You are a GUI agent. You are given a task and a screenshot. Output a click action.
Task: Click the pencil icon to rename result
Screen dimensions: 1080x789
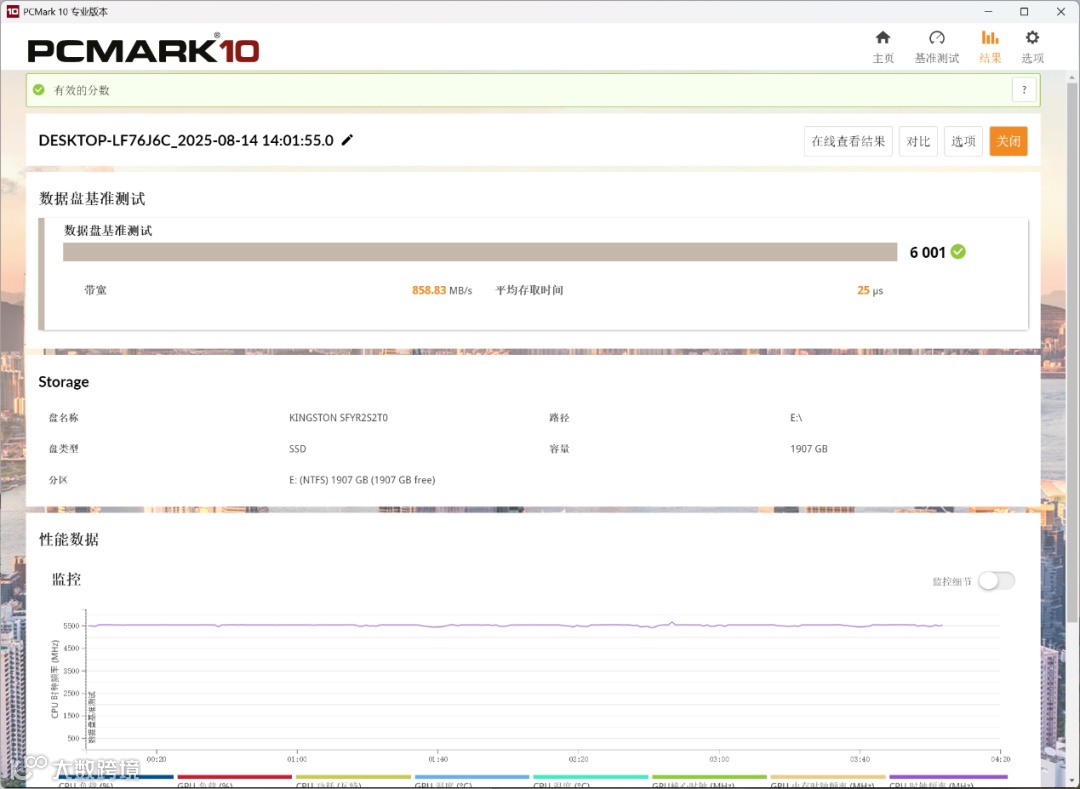[x=347, y=140]
